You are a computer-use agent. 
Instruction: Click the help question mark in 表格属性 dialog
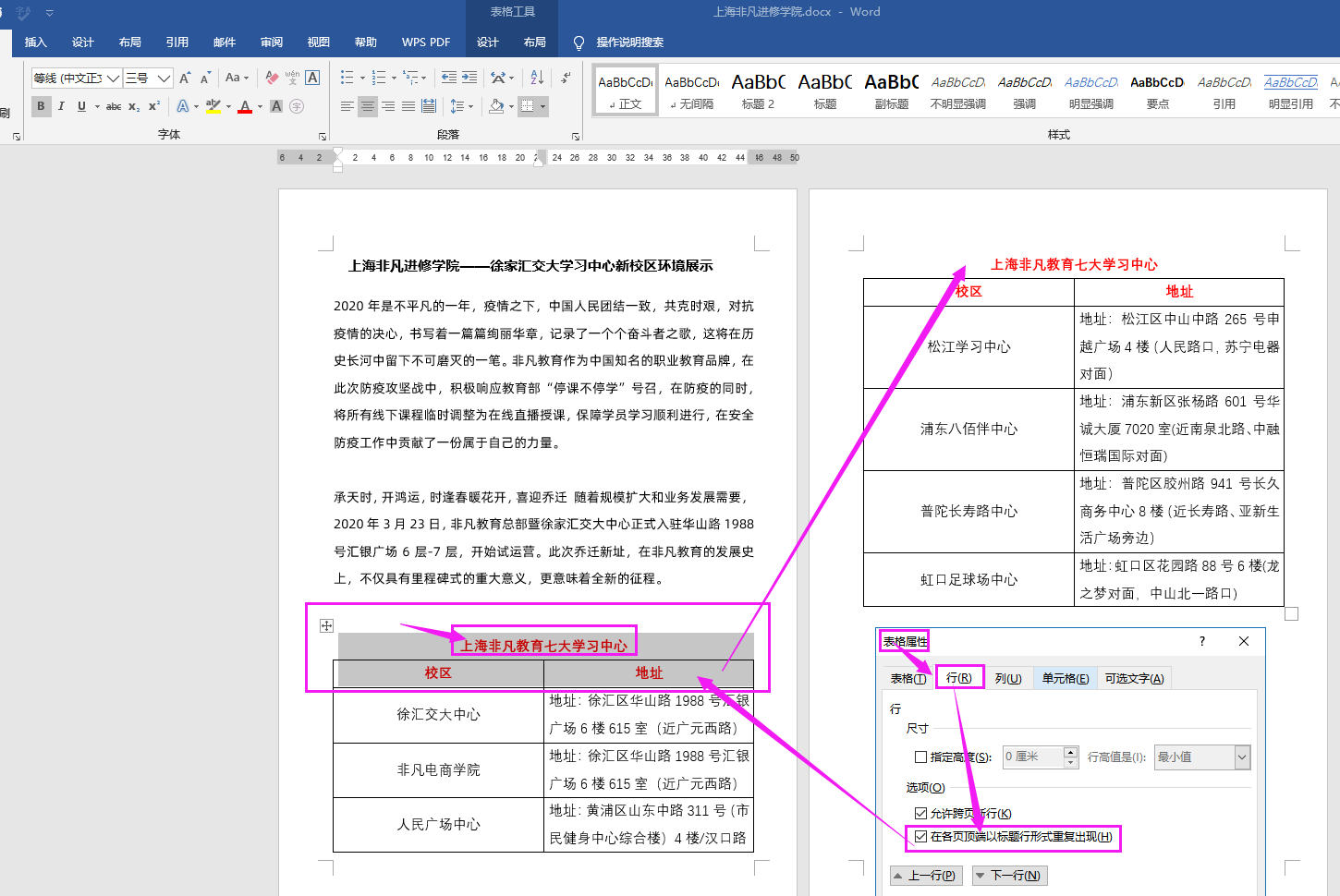(x=1202, y=641)
